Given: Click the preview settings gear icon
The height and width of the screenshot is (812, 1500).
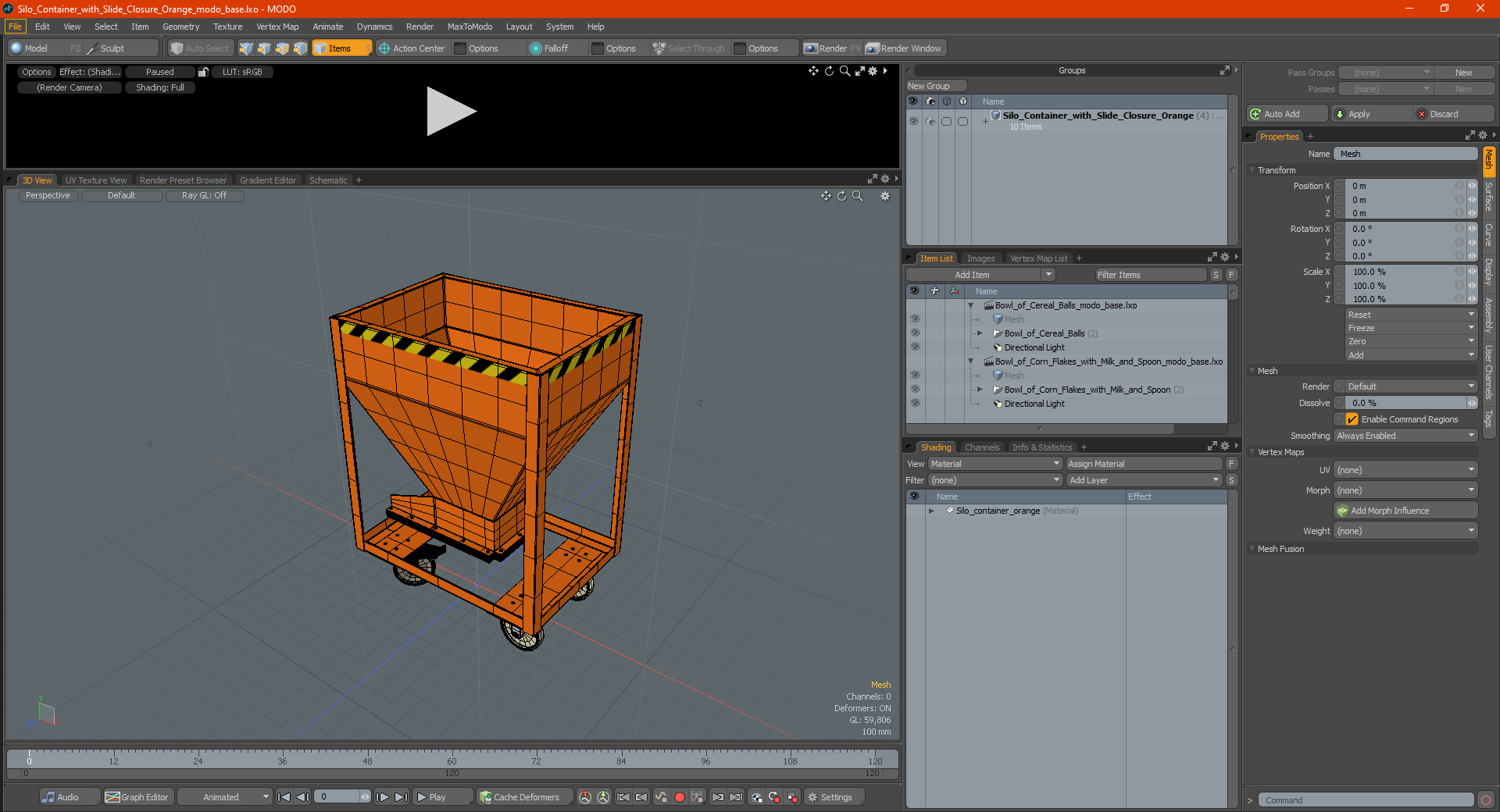Looking at the screenshot, I should click(x=873, y=71).
